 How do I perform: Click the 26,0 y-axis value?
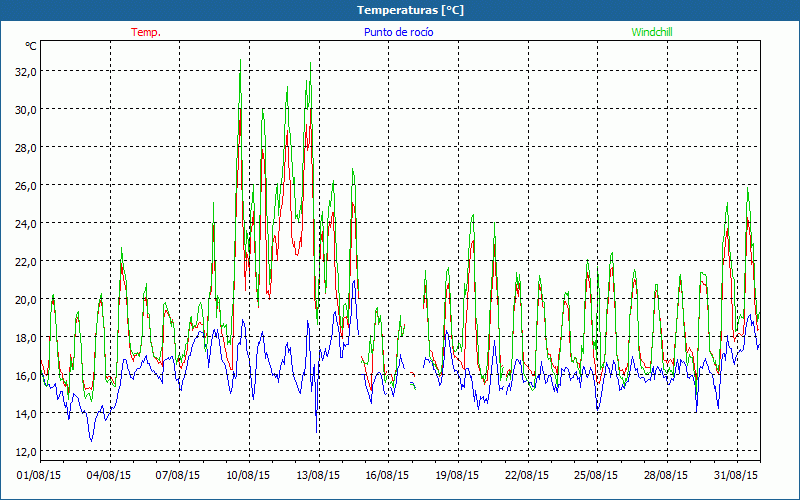pos(26,186)
